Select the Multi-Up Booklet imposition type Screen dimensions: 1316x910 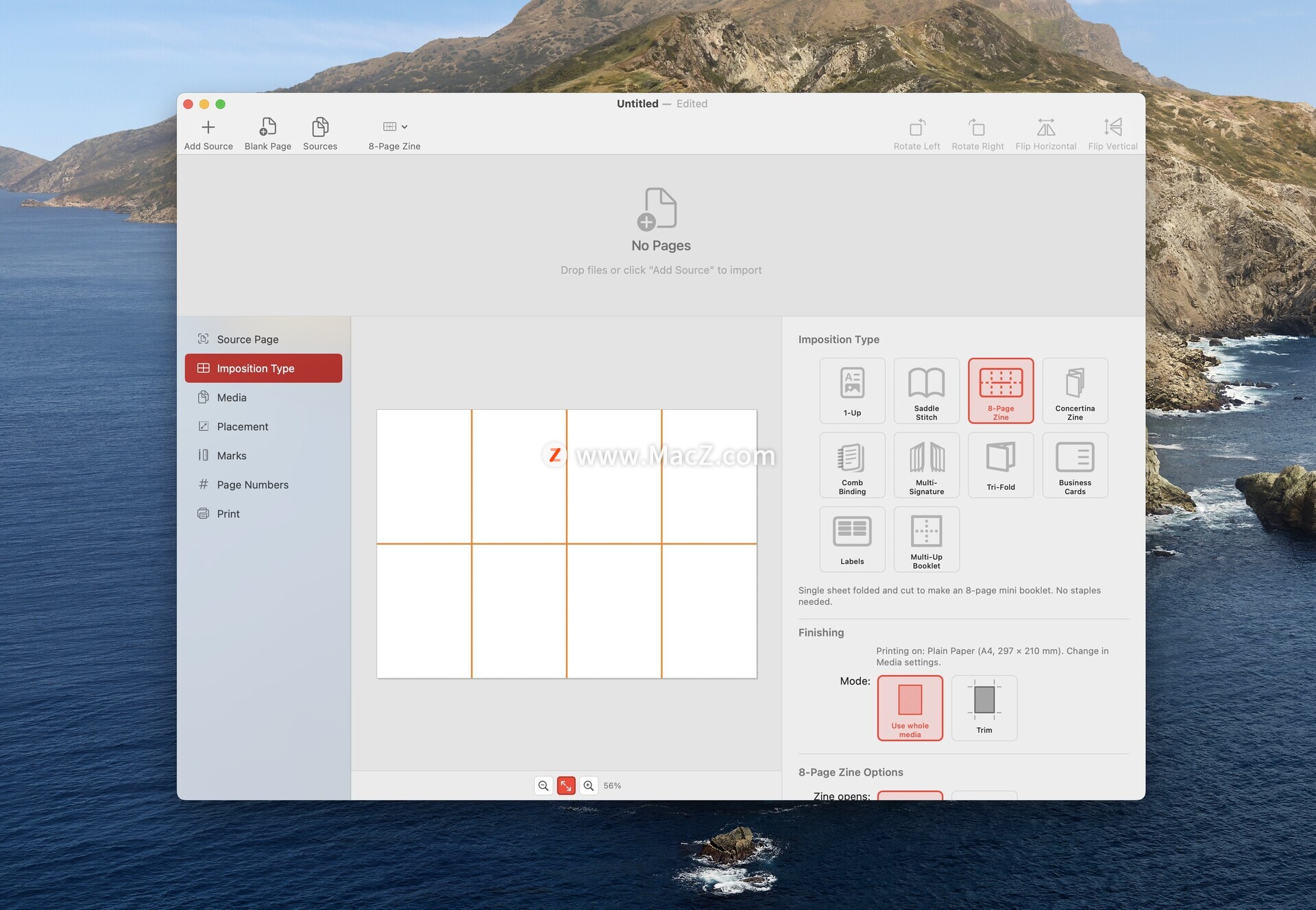926,539
